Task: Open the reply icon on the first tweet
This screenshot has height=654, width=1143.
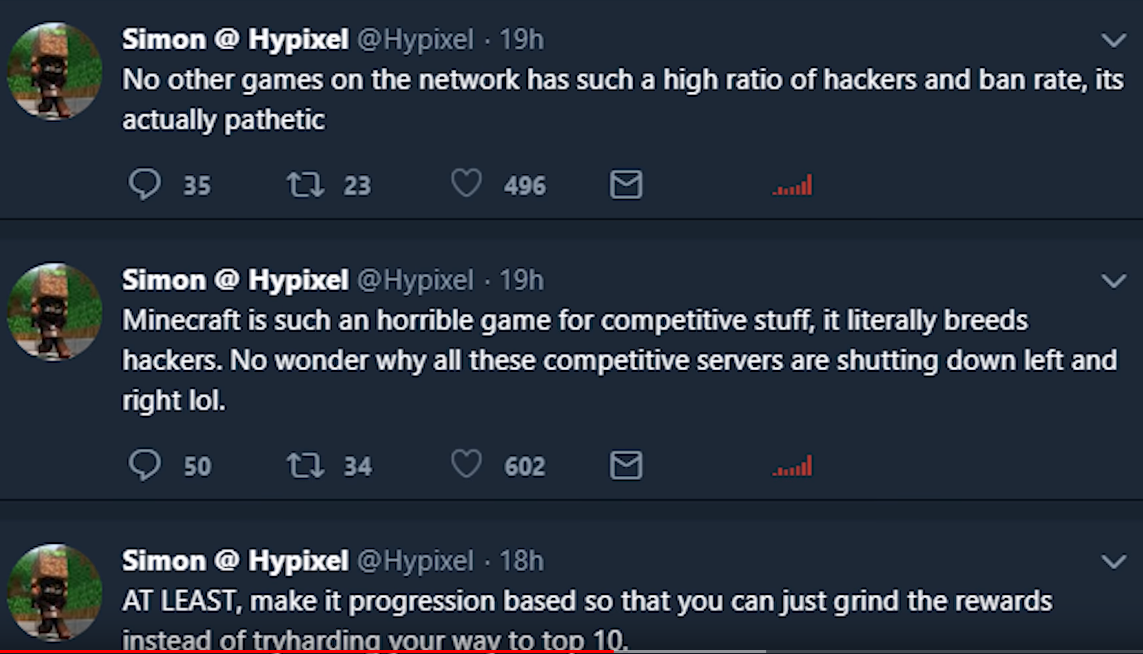Action: click(148, 184)
